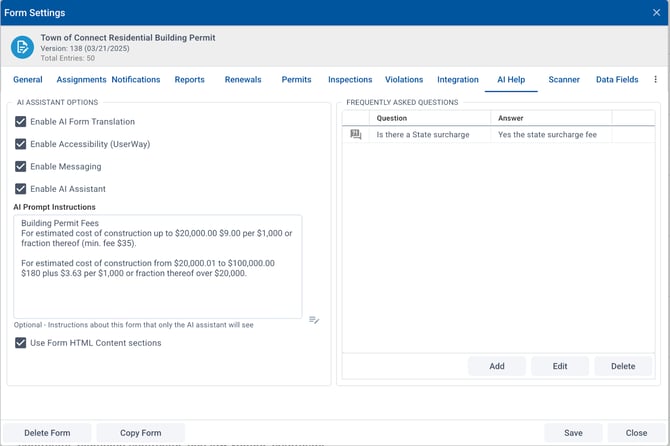Disable the Enable Messaging checkbox
The image size is (670, 446).
coord(21,166)
